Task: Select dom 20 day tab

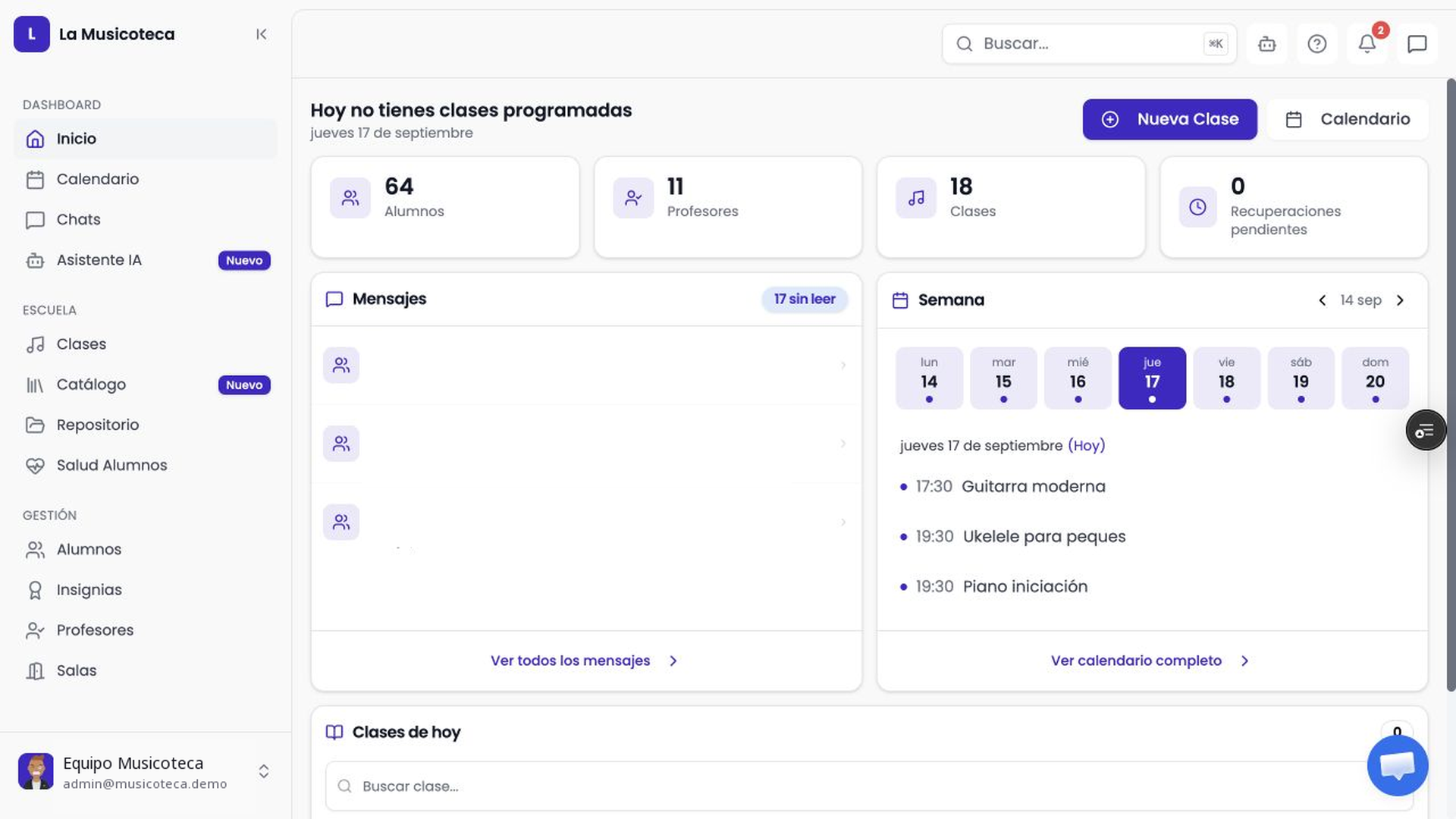Action: [1375, 378]
